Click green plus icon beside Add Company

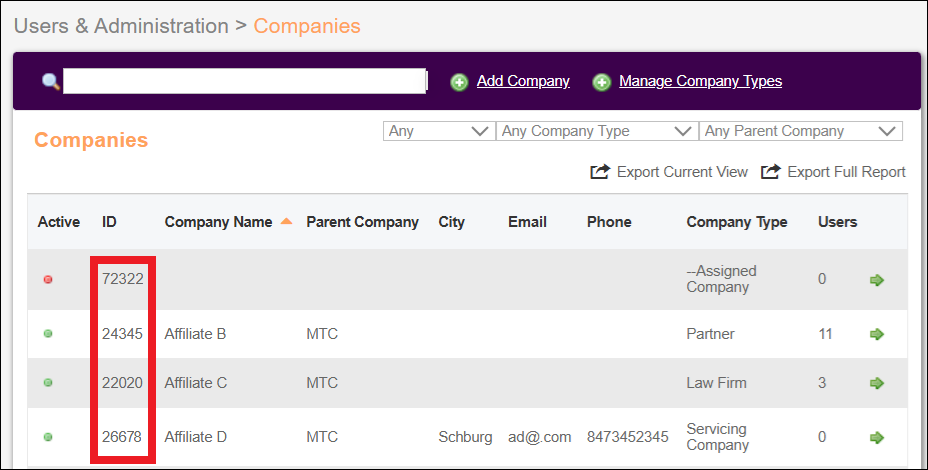(459, 82)
